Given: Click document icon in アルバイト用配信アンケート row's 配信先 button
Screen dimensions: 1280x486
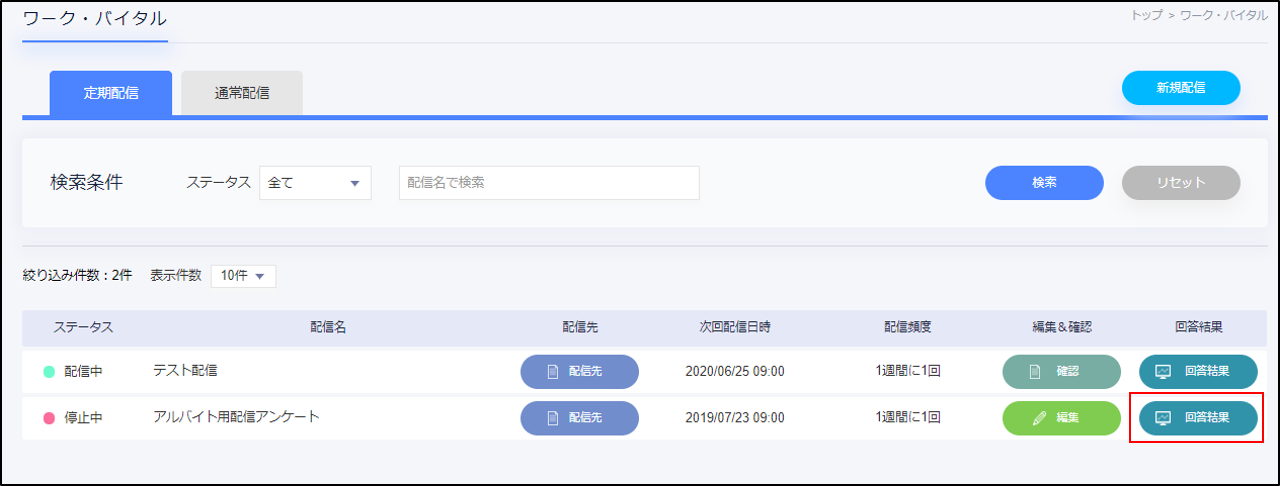Looking at the screenshot, I should (x=553, y=418).
